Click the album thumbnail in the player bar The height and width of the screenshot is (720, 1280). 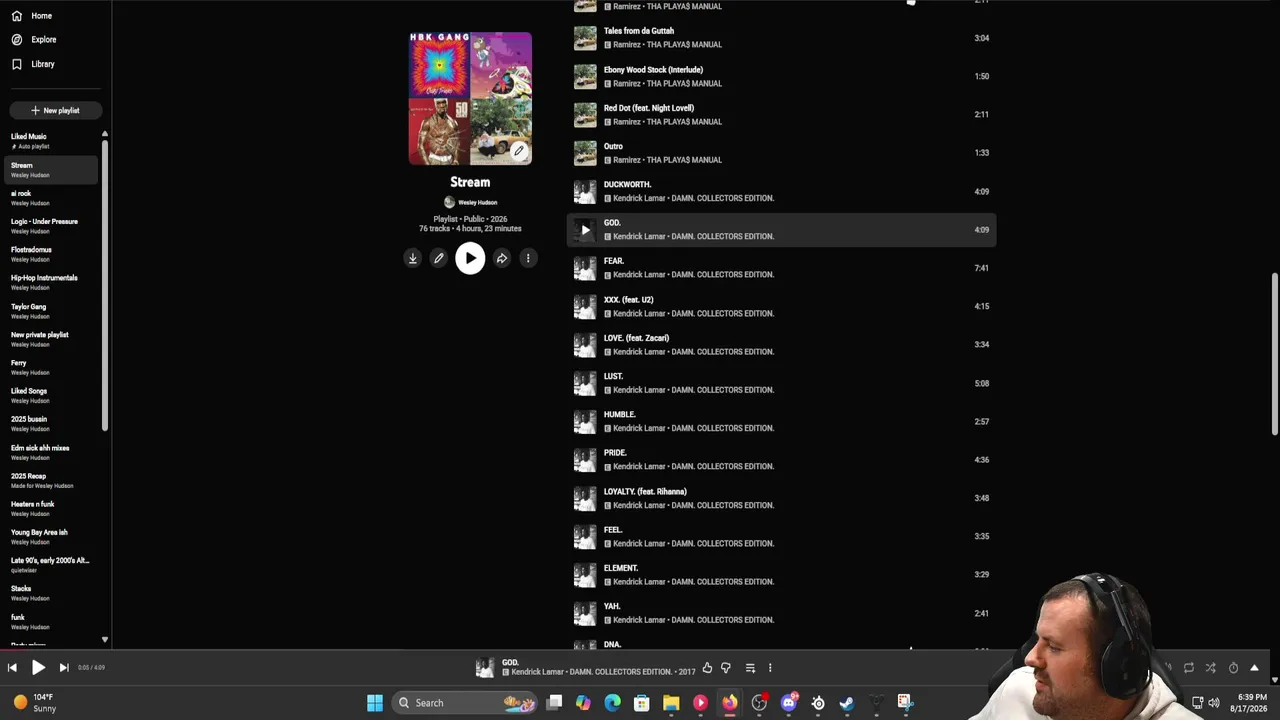pyautogui.click(x=485, y=667)
